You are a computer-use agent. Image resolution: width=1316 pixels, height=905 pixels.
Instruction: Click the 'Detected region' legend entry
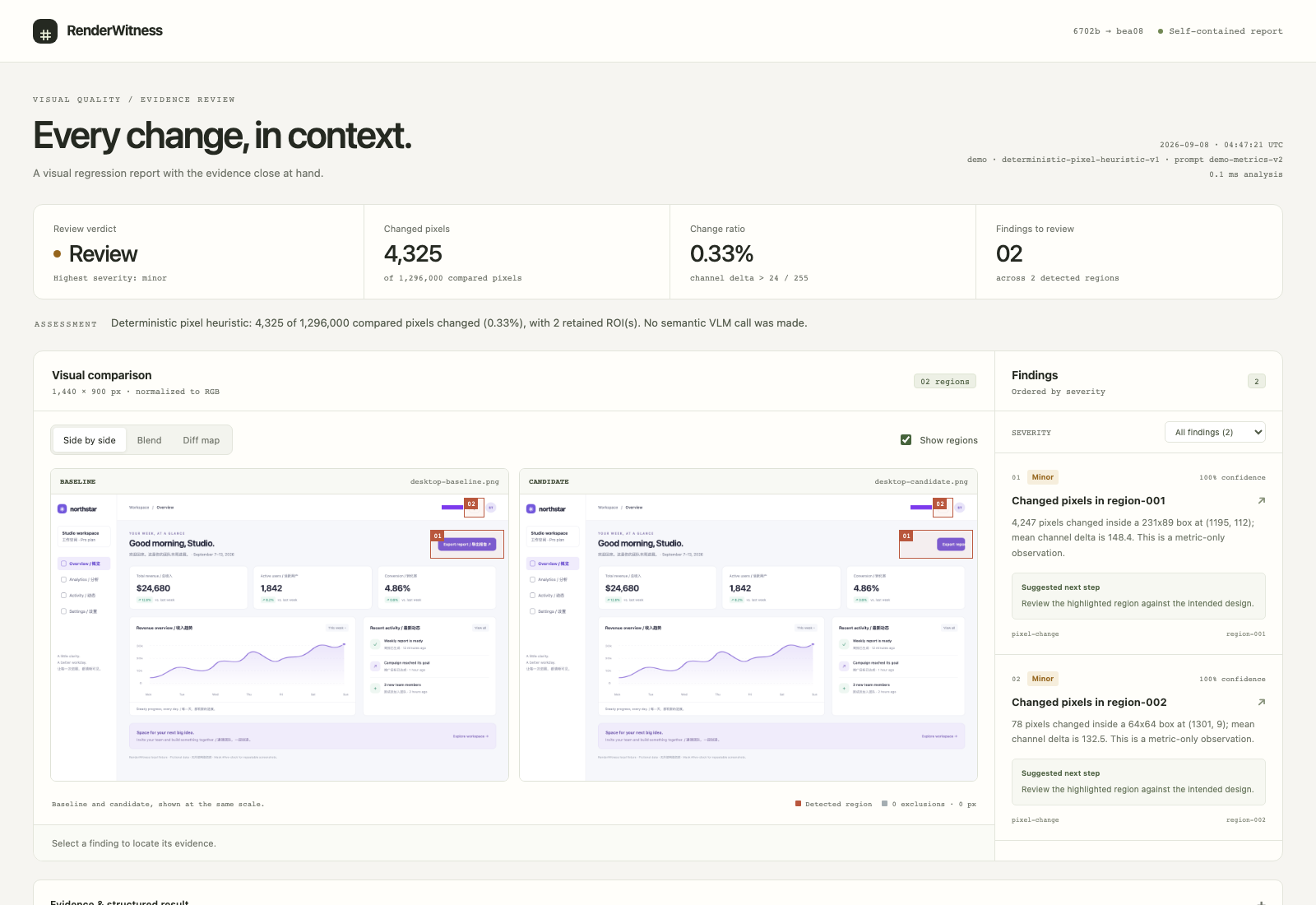833,804
